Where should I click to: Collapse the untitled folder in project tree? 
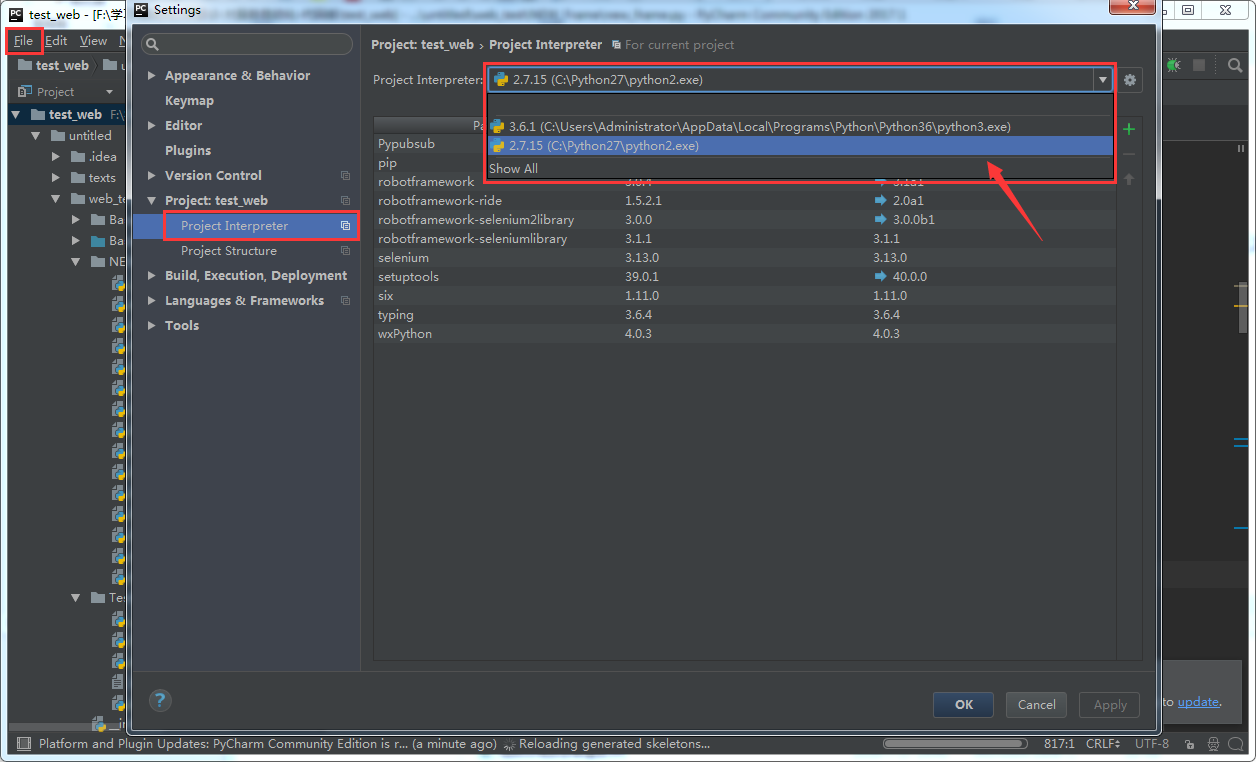[x=36, y=136]
